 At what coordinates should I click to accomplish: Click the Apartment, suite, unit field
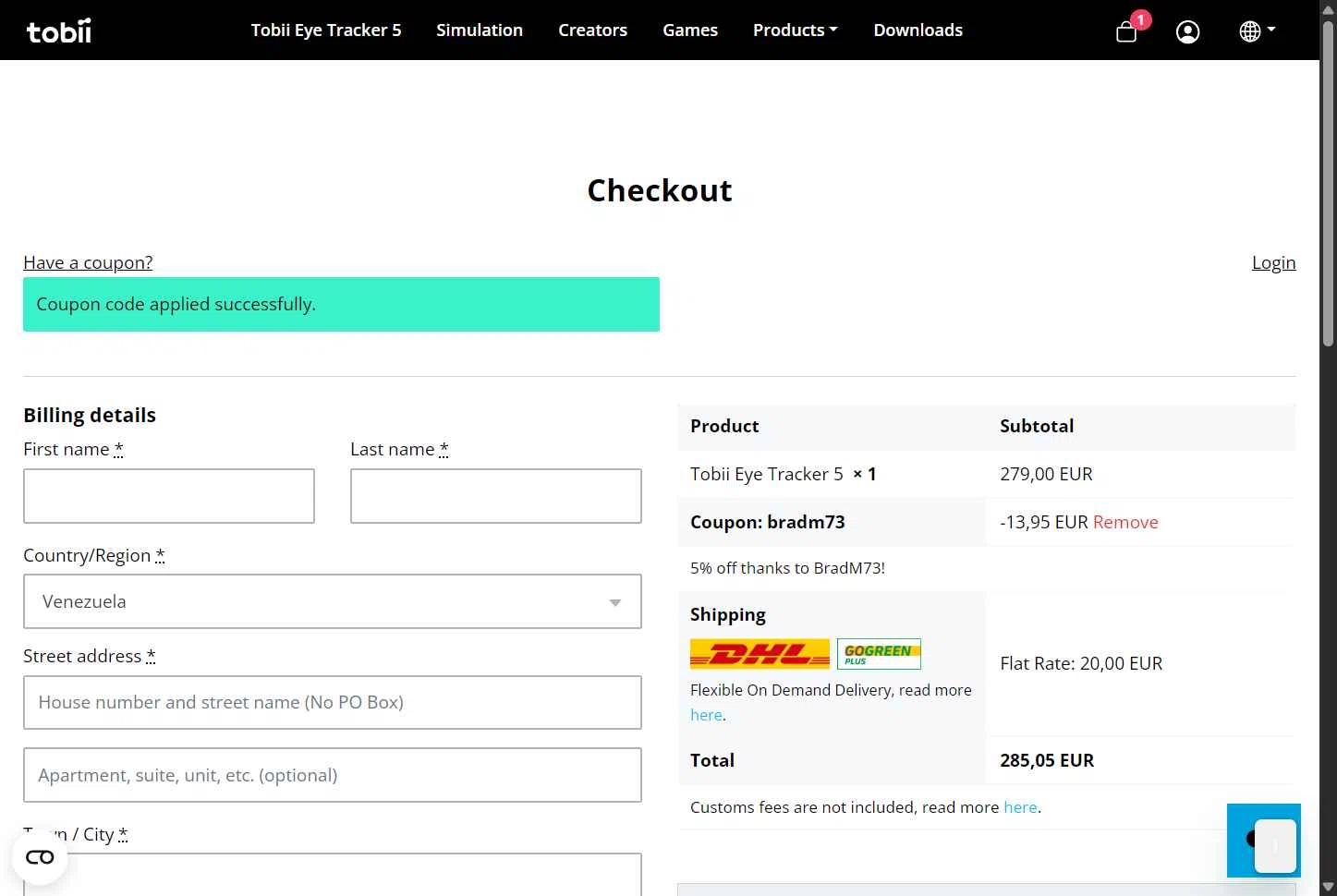click(x=333, y=775)
